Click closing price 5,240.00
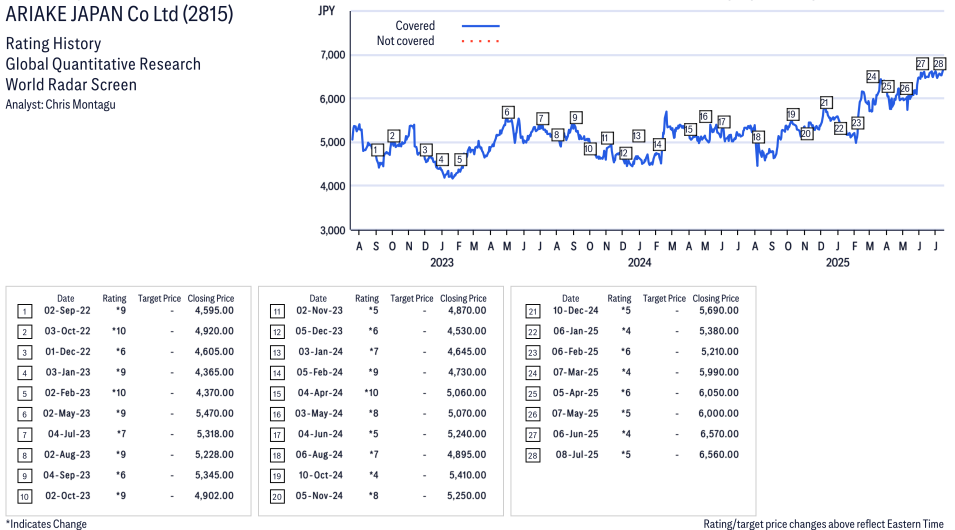Screen dimensions: 955x530 [467, 434]
